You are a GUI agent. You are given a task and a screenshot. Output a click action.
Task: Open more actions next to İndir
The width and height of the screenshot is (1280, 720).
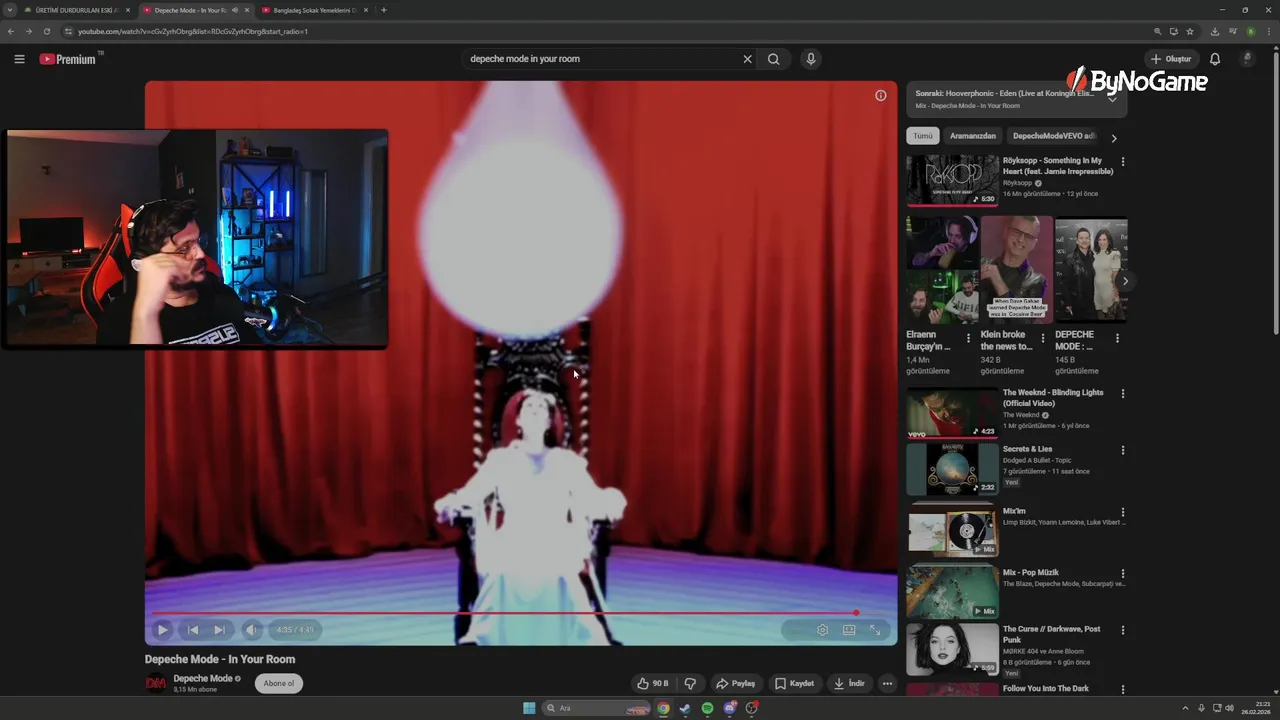click(887, 684)
